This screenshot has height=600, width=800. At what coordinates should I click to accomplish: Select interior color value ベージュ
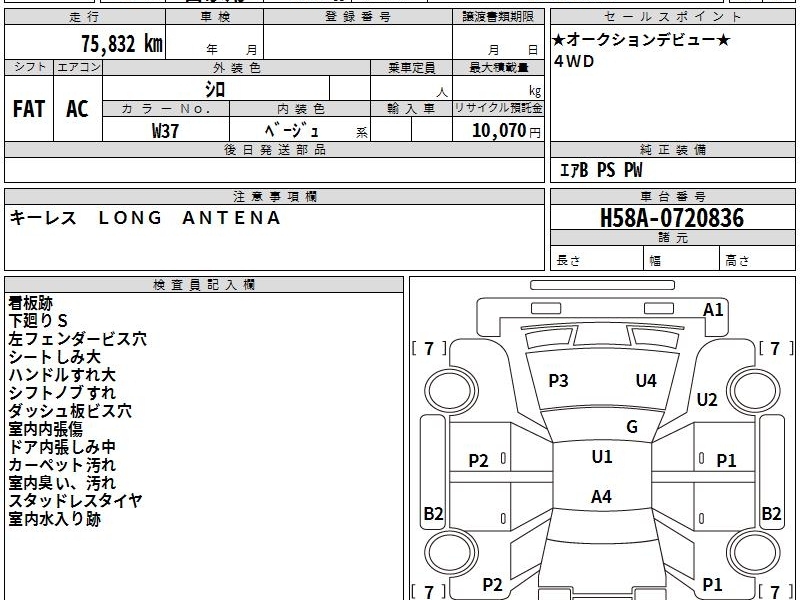tap(291, 131)
